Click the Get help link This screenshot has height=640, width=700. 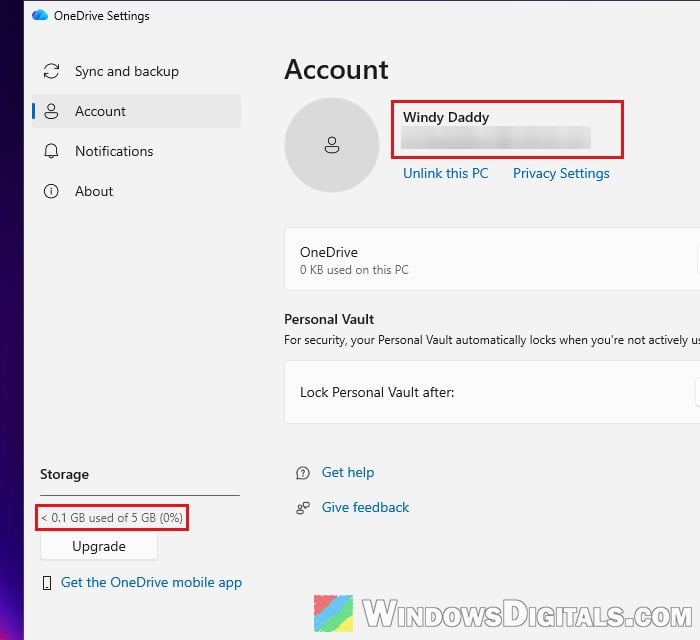[348, 472]
